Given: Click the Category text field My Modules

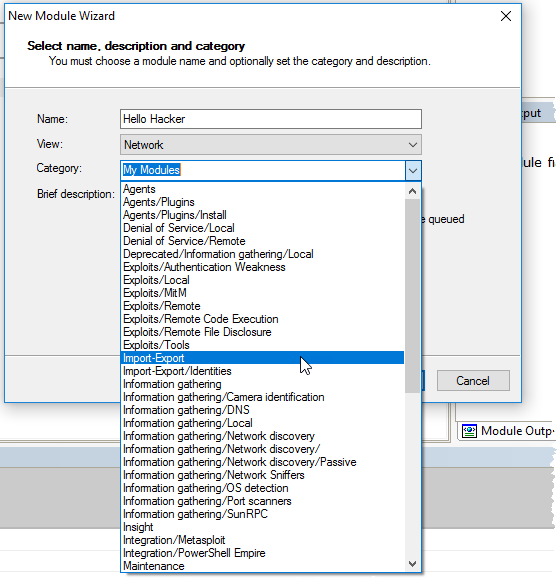Looking at the screenshot, I should click(x=263, y=171).
